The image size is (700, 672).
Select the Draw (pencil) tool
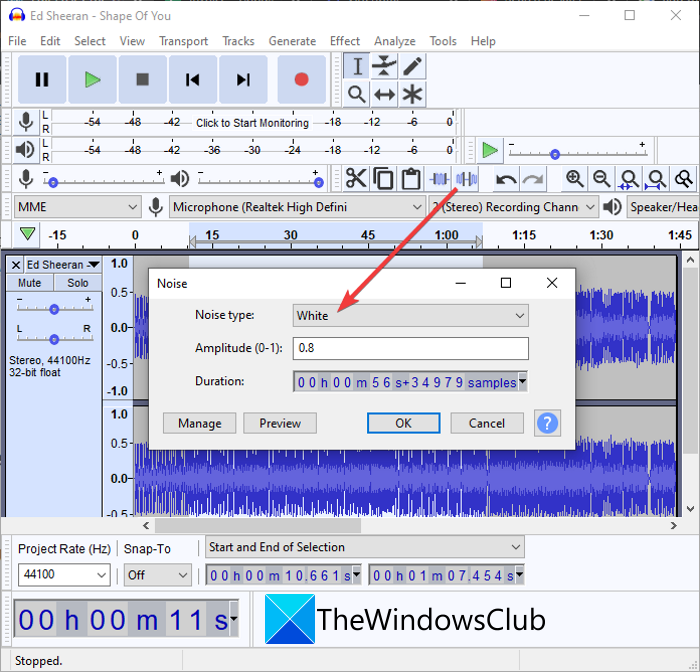[412, 66]
